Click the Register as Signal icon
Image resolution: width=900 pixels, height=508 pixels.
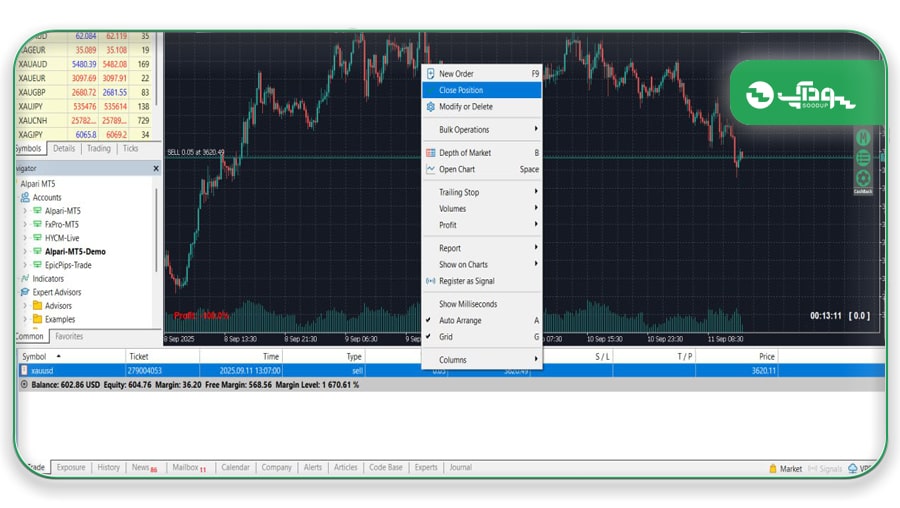click(x=430, y=281)
